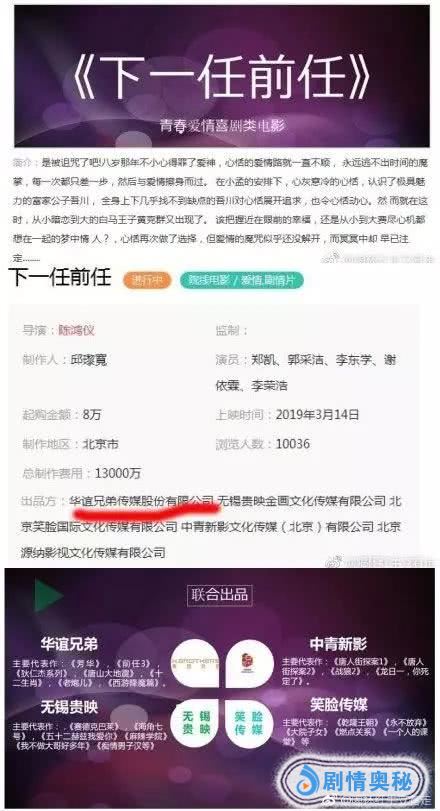
Task: Open director link 陈鸿仪
Action: [x=76, y=330]
